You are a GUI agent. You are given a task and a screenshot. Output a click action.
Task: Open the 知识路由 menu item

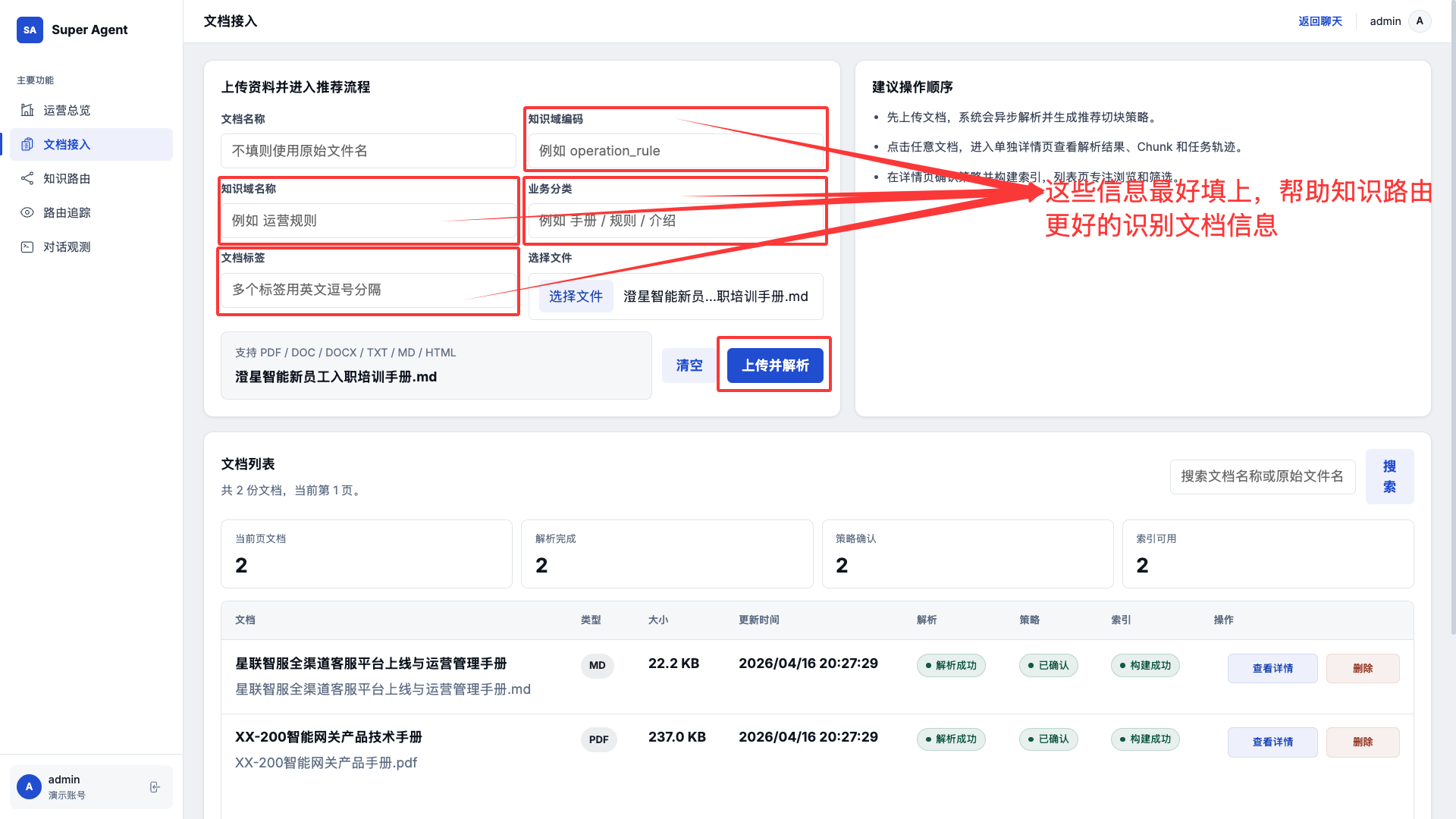(x=67, y=178)
